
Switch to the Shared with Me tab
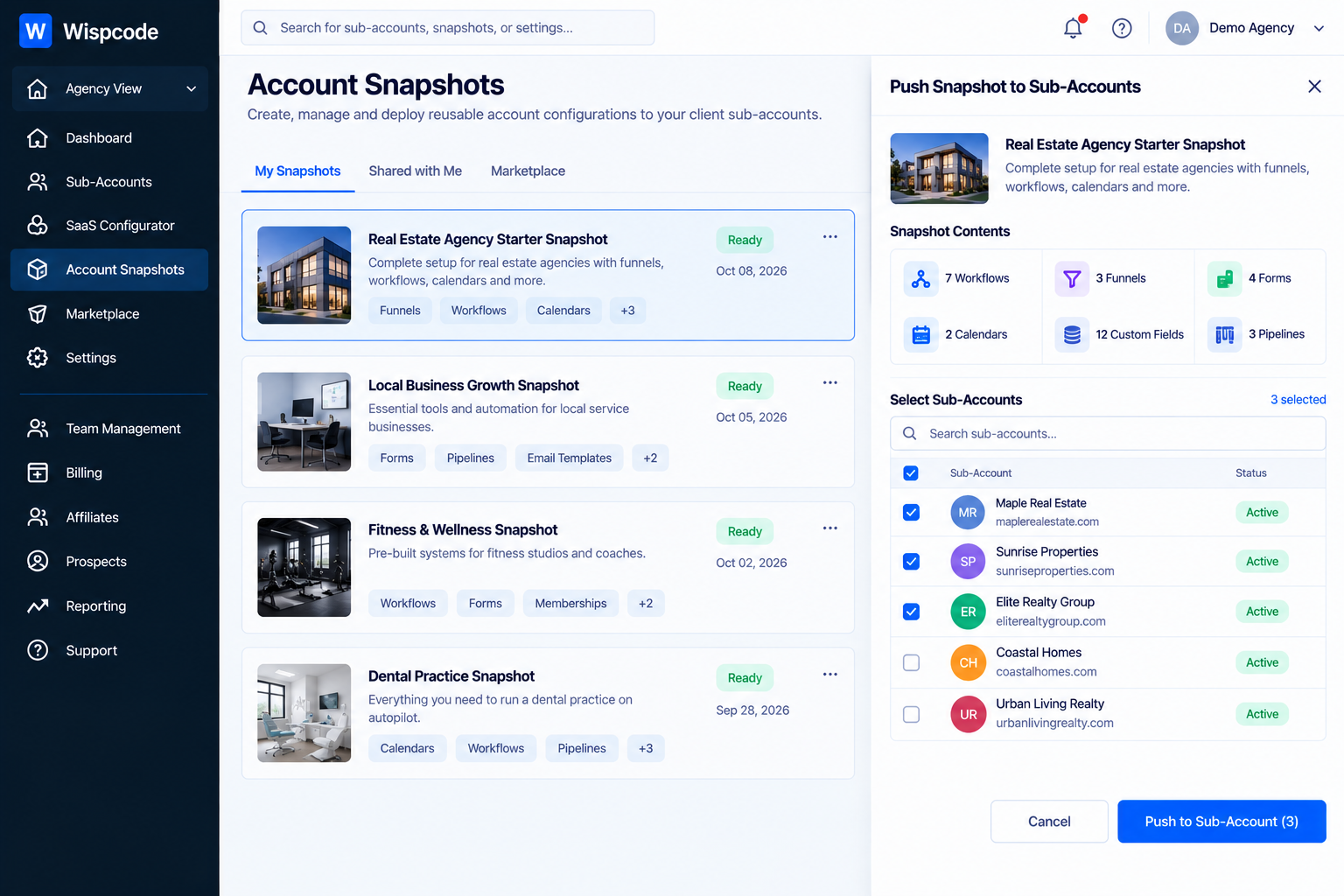416,171
